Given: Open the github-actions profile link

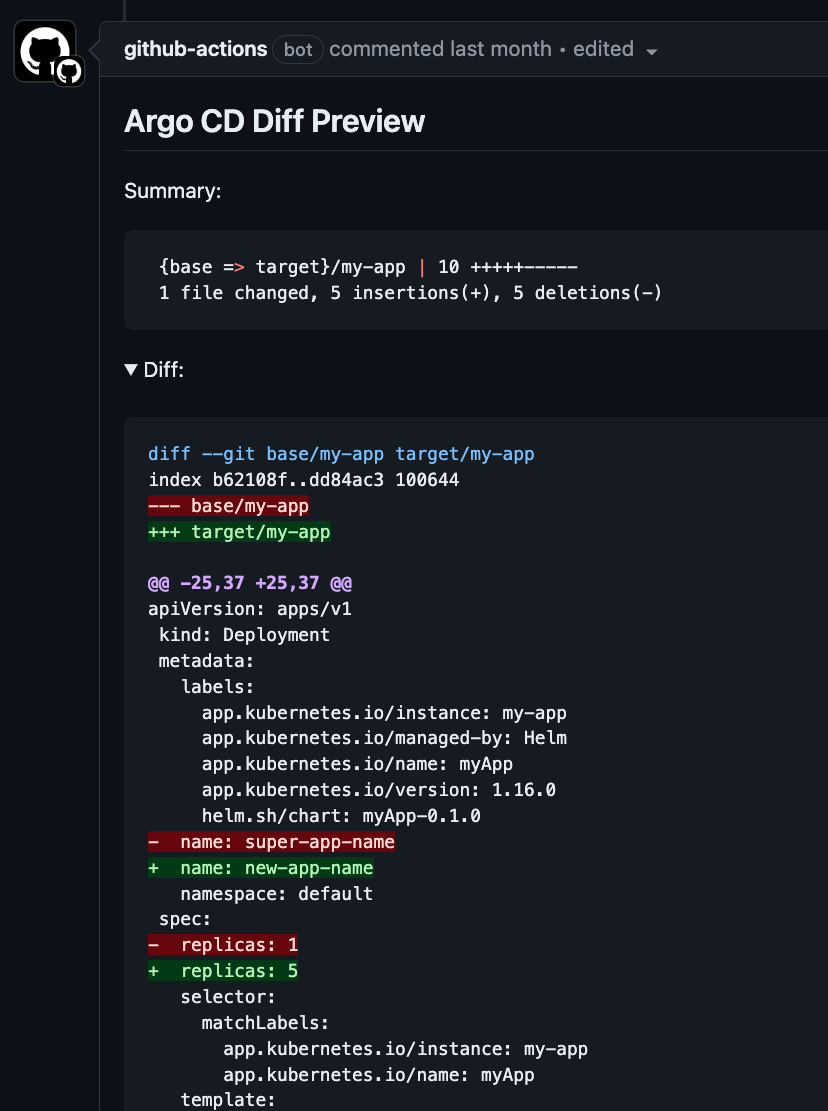Looking at the screenshot, I should coord(195,49).
